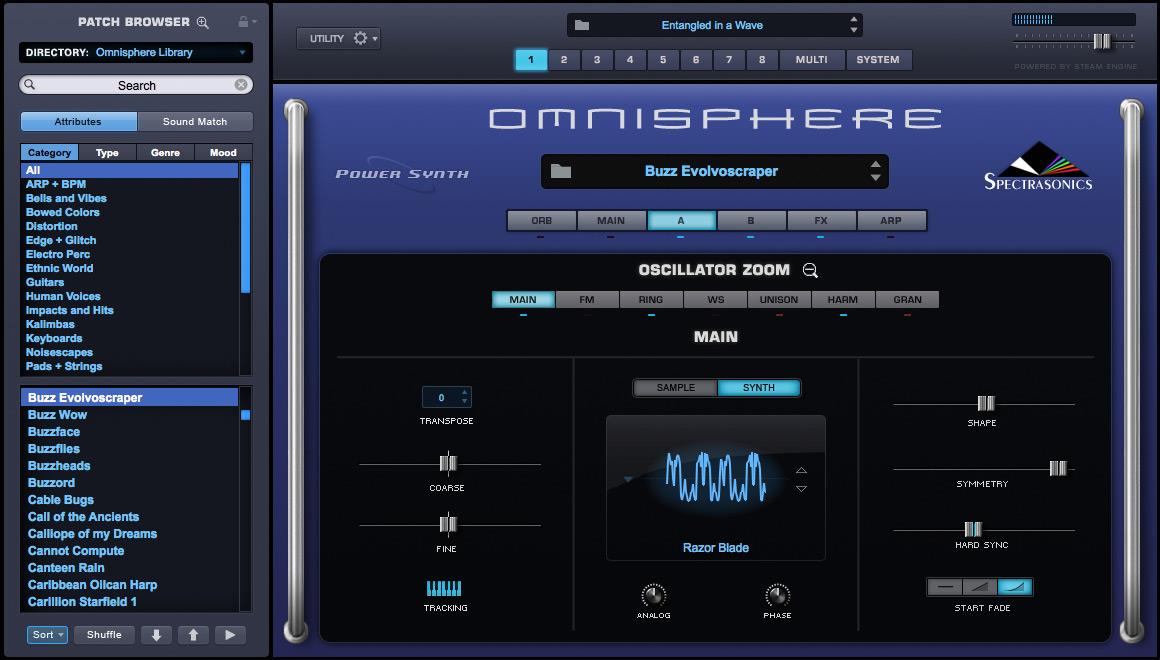Screen dimensions: 1160x660
Task: Enable the FM oscillator section
Action: 587,298
